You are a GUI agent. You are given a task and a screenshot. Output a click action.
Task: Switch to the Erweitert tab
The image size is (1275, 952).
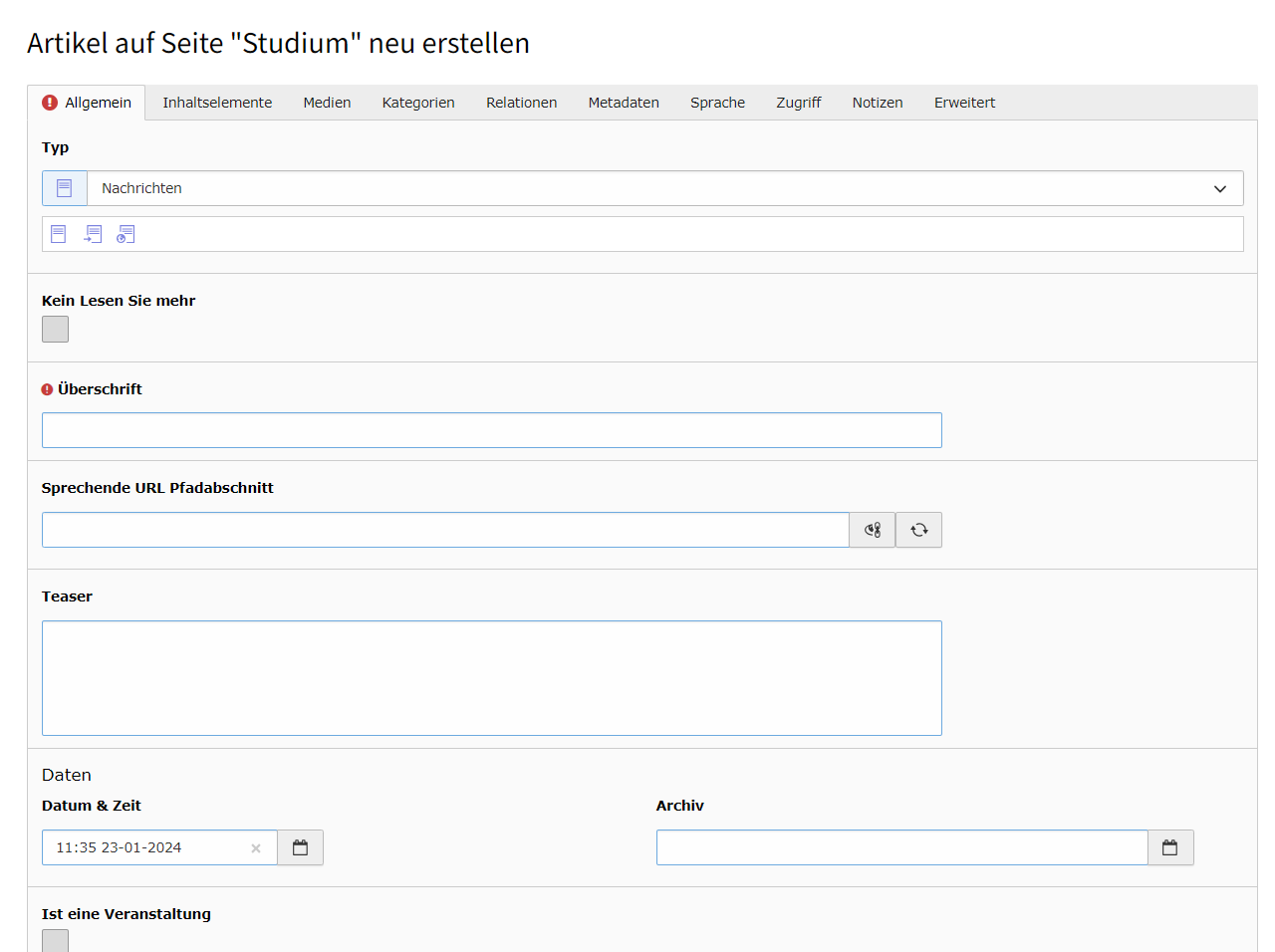click(964, 103)
